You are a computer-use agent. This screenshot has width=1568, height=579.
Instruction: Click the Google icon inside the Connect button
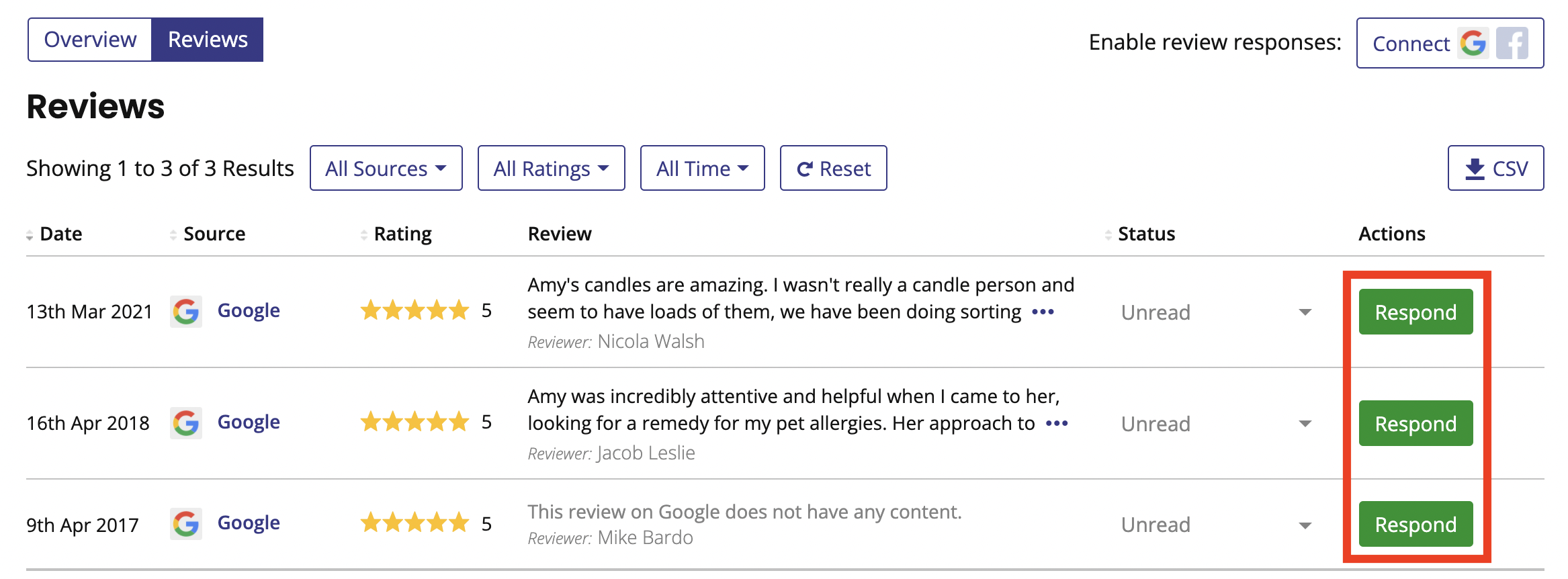[1473, 44]
